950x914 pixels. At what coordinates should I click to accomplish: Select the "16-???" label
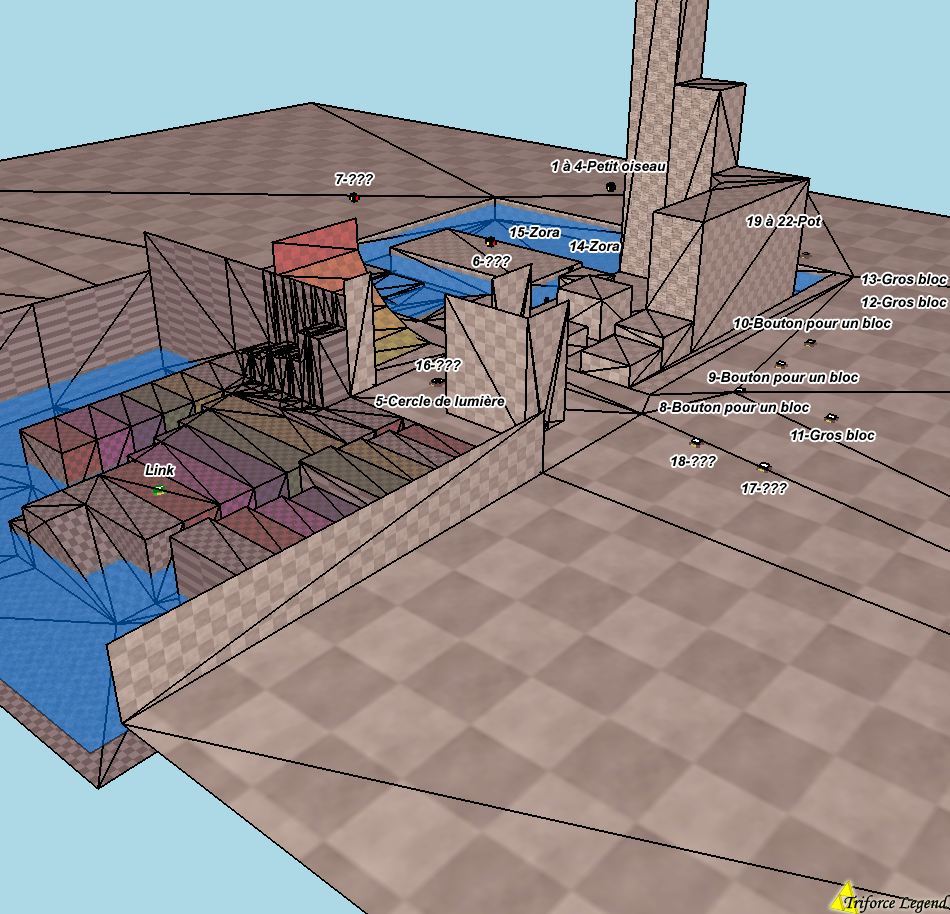coord(438,365)
